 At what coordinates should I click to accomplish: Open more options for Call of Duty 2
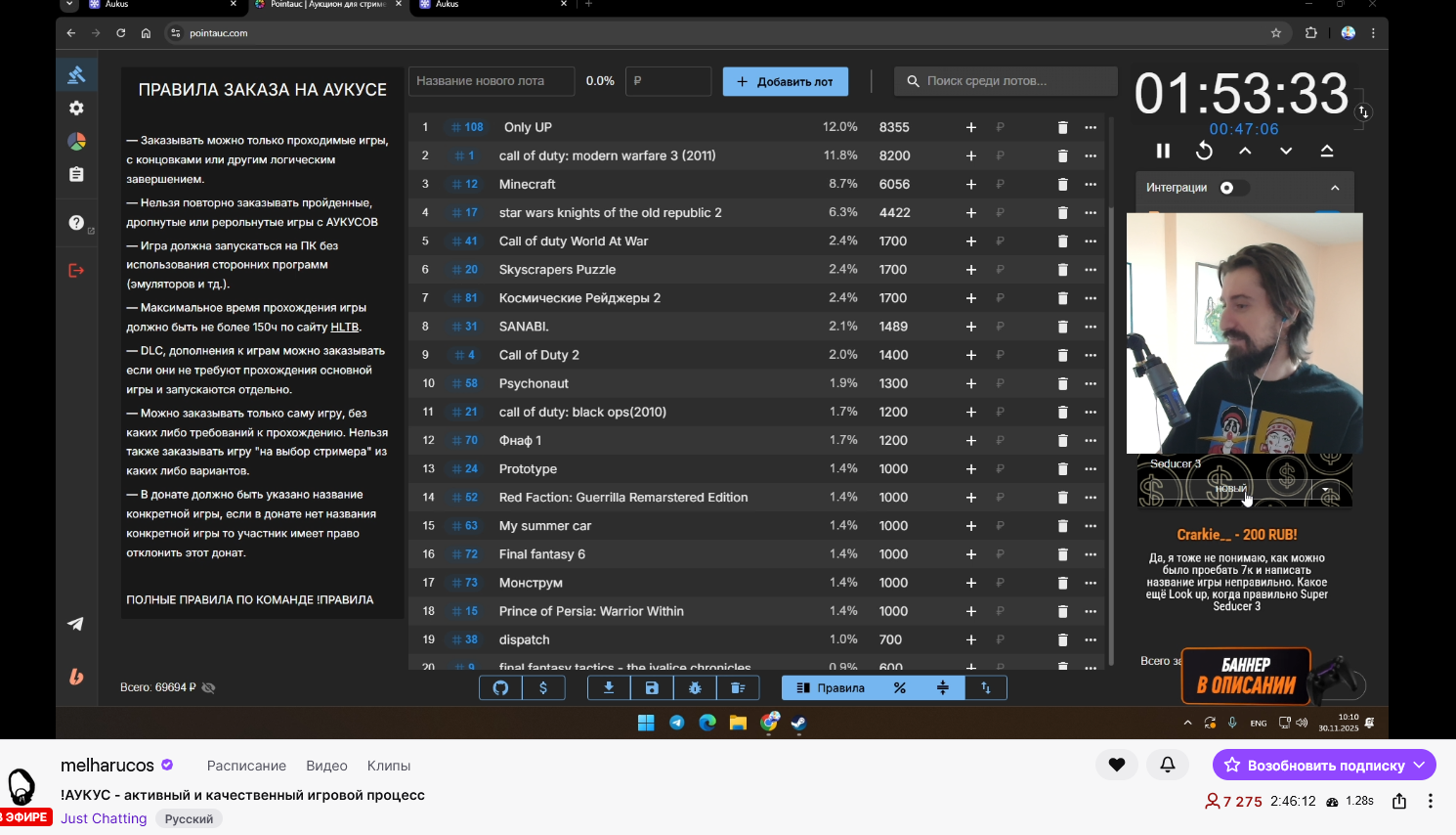pos(1091,355)
